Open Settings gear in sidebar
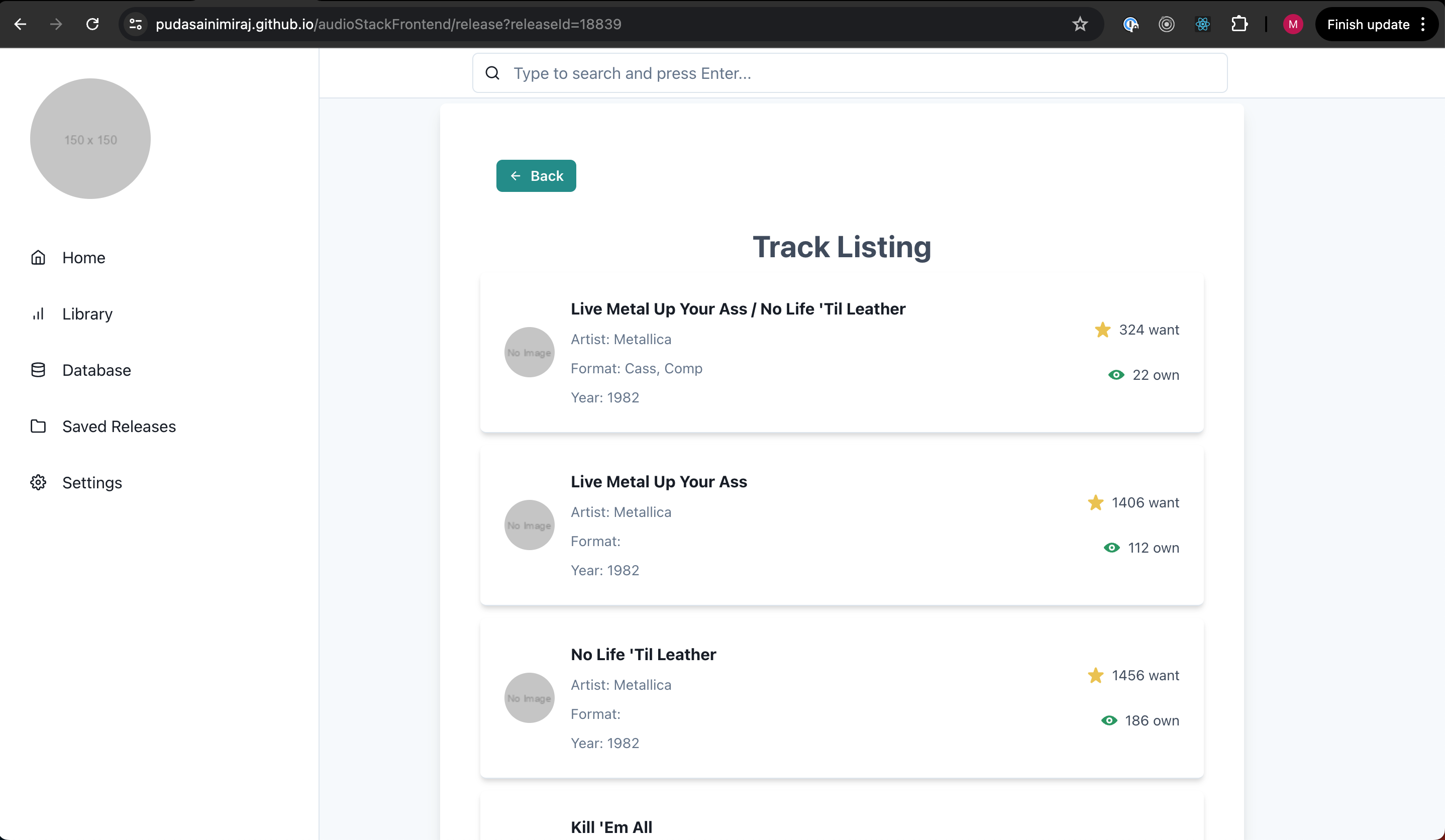Screen dimensions: 1445x840 pyautogui.click(x=38, y=482)
